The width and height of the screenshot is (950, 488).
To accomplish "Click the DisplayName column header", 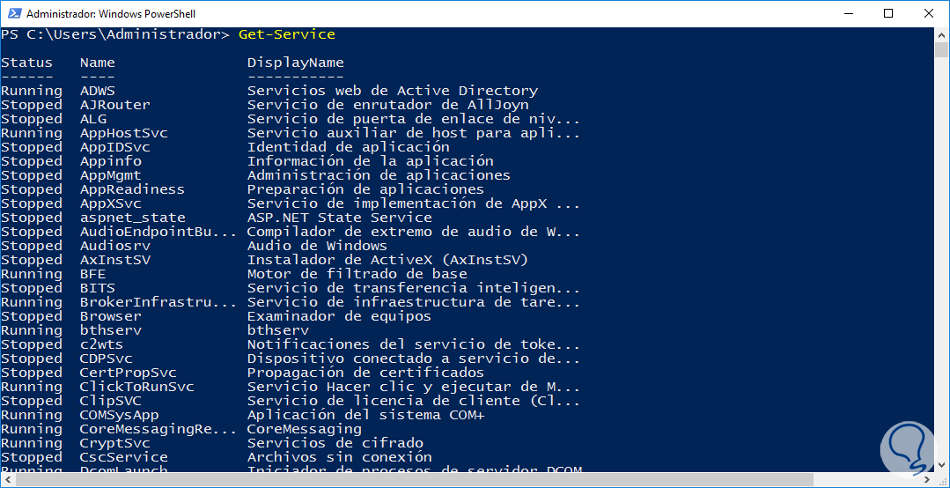I will [x=295, y=62].
